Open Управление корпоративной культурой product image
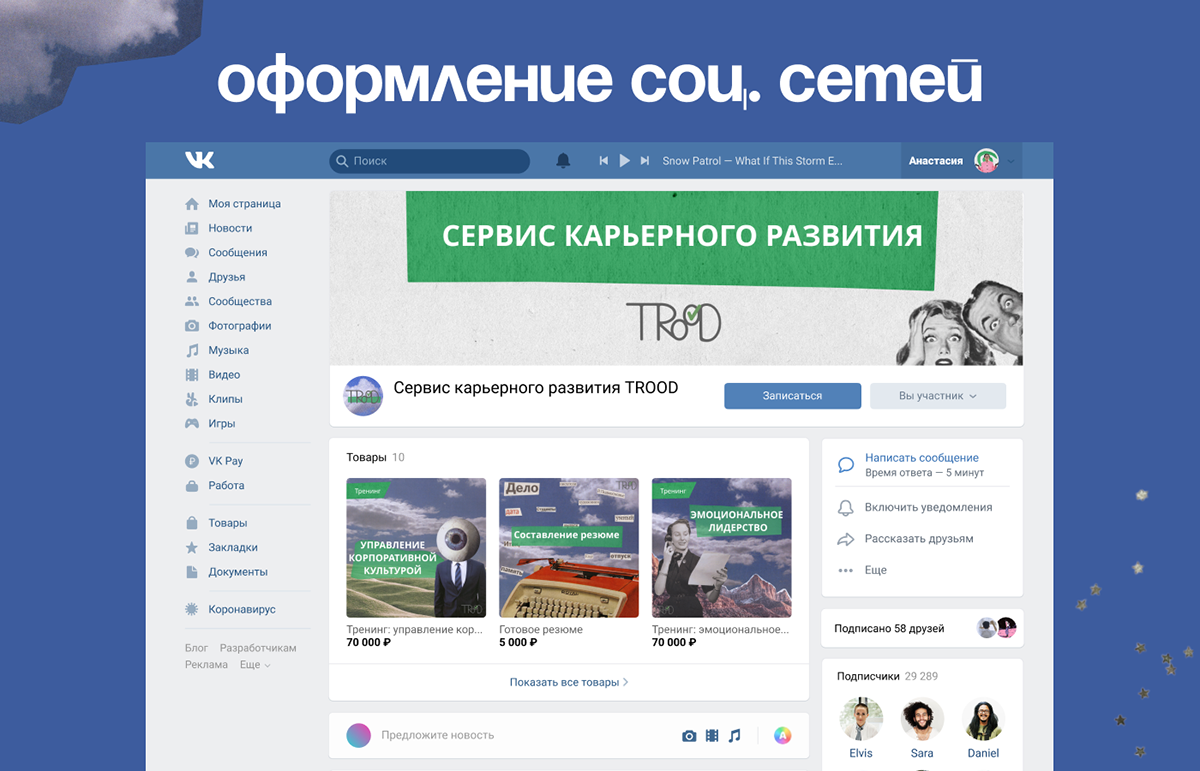The height and width of the screenshot is (771, 1200). 416,548
